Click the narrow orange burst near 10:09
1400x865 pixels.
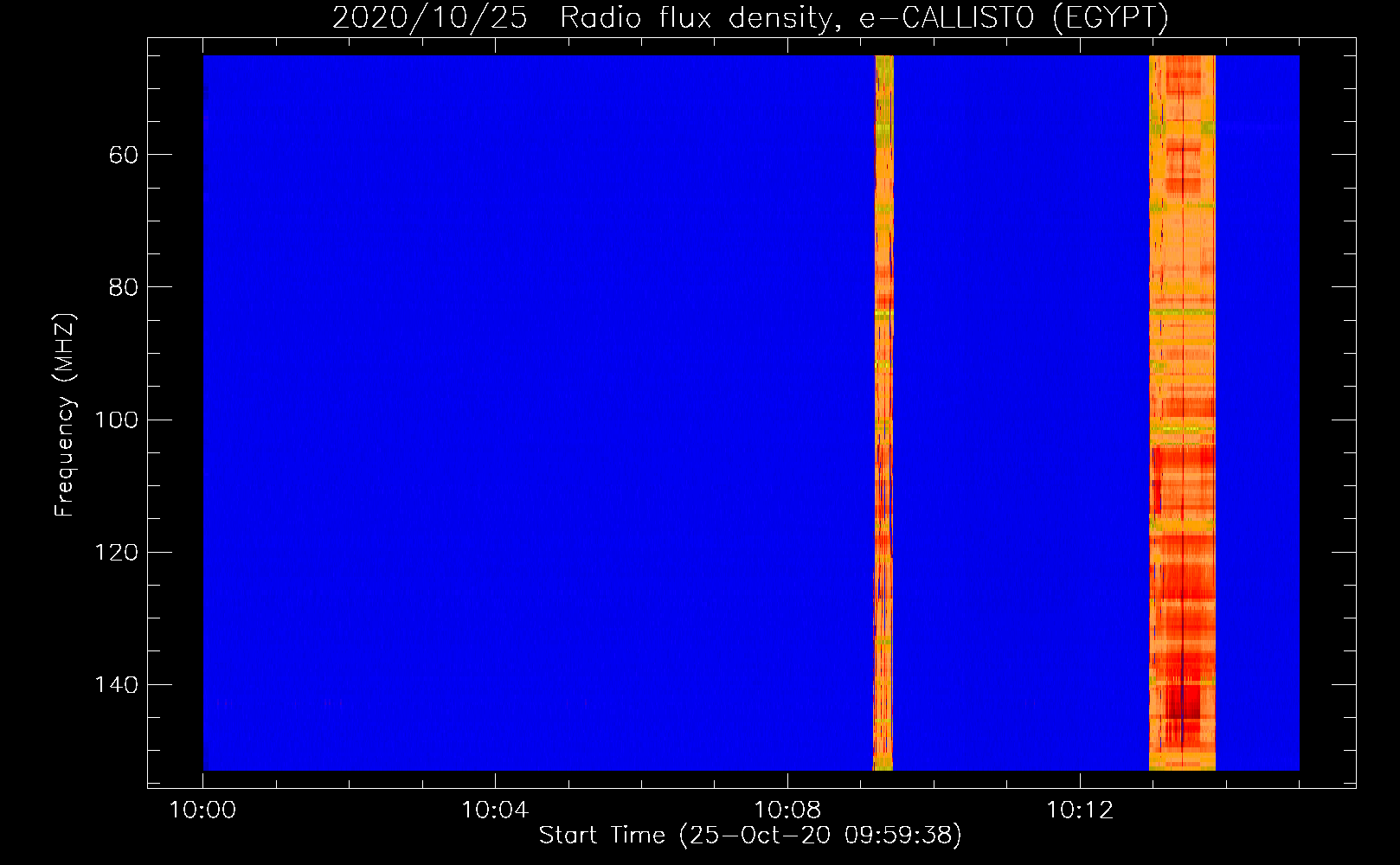[883, 413]
